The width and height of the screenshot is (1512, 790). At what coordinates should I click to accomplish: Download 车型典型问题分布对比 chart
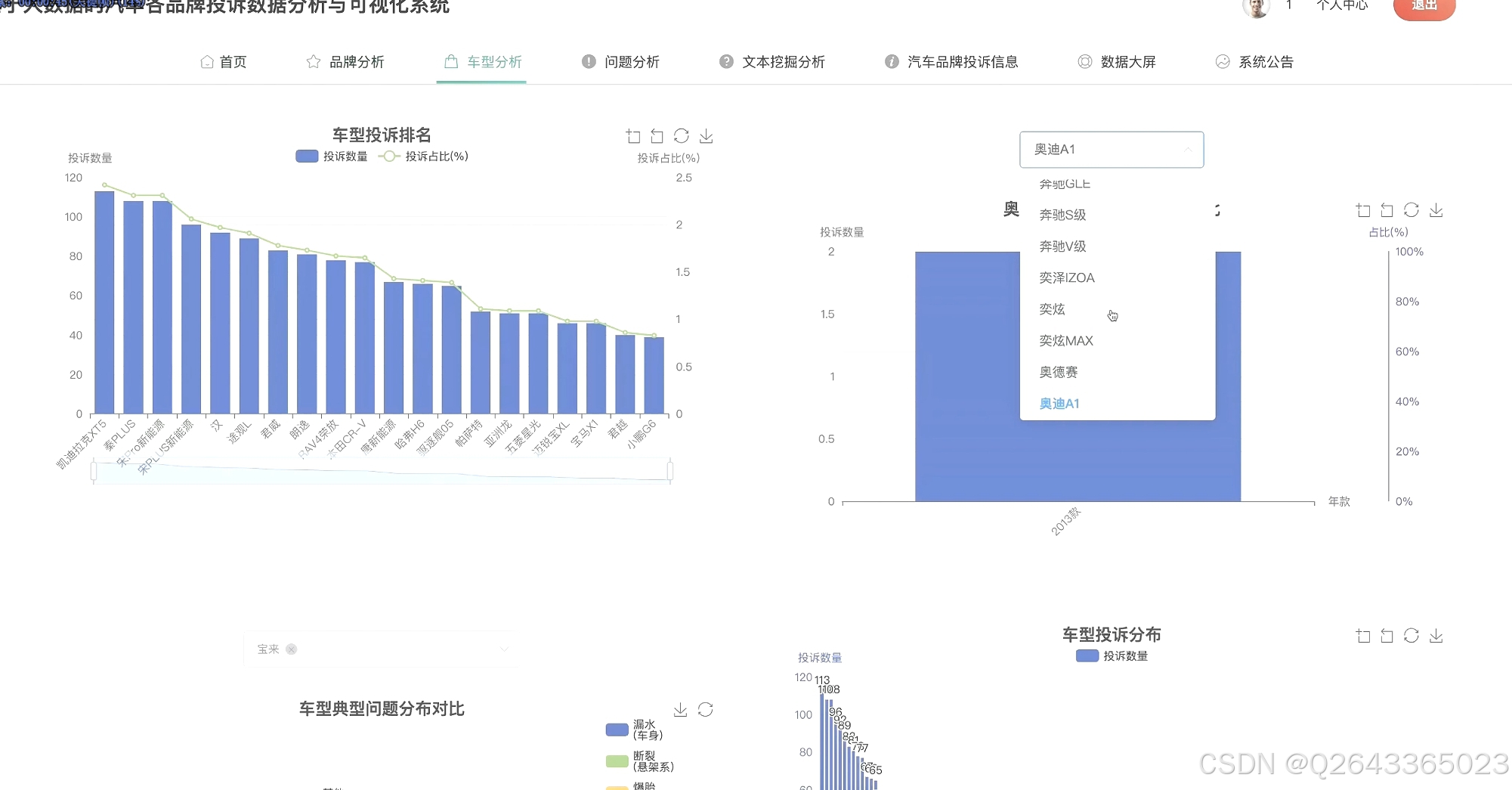[x=681, y=710]
